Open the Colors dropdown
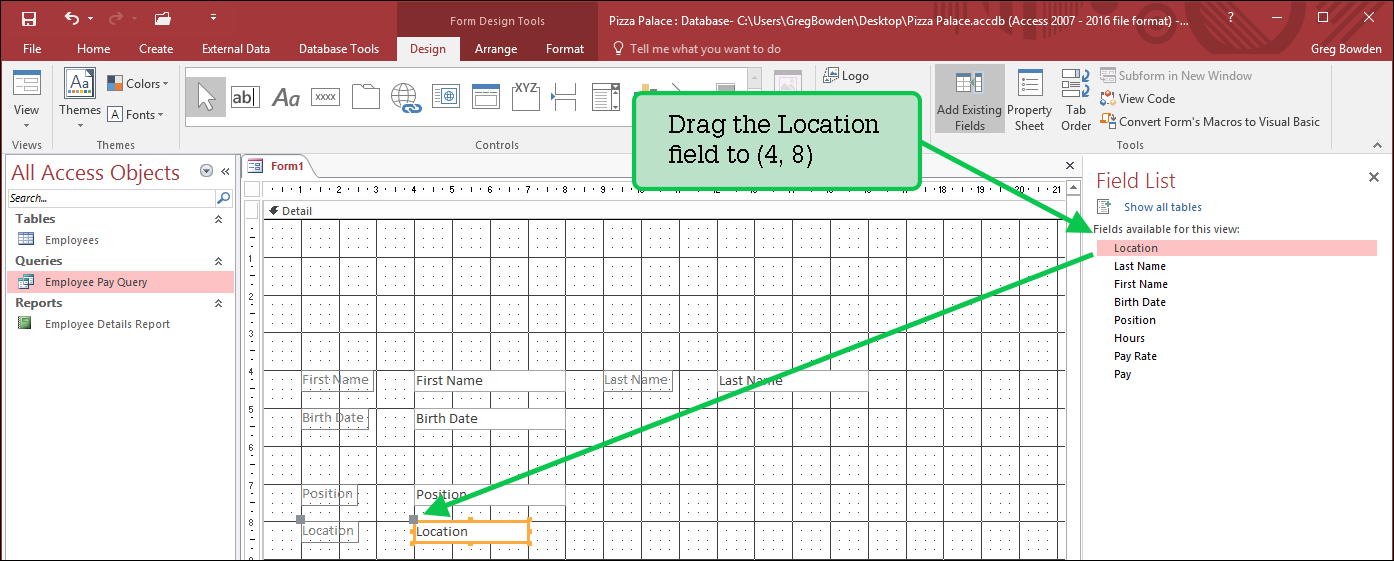Image resolution: width=1394 pixels, height=561 pixels. point(138,84)
